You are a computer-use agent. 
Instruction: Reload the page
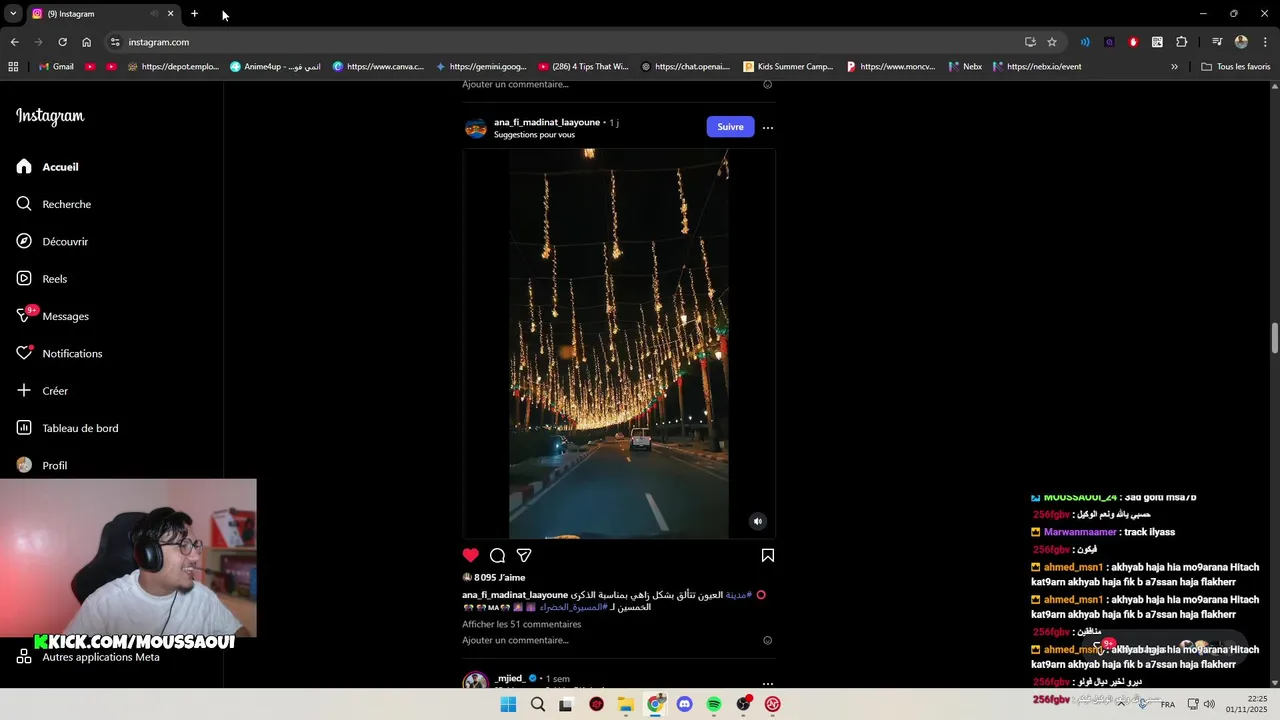(x=62, y=42)
